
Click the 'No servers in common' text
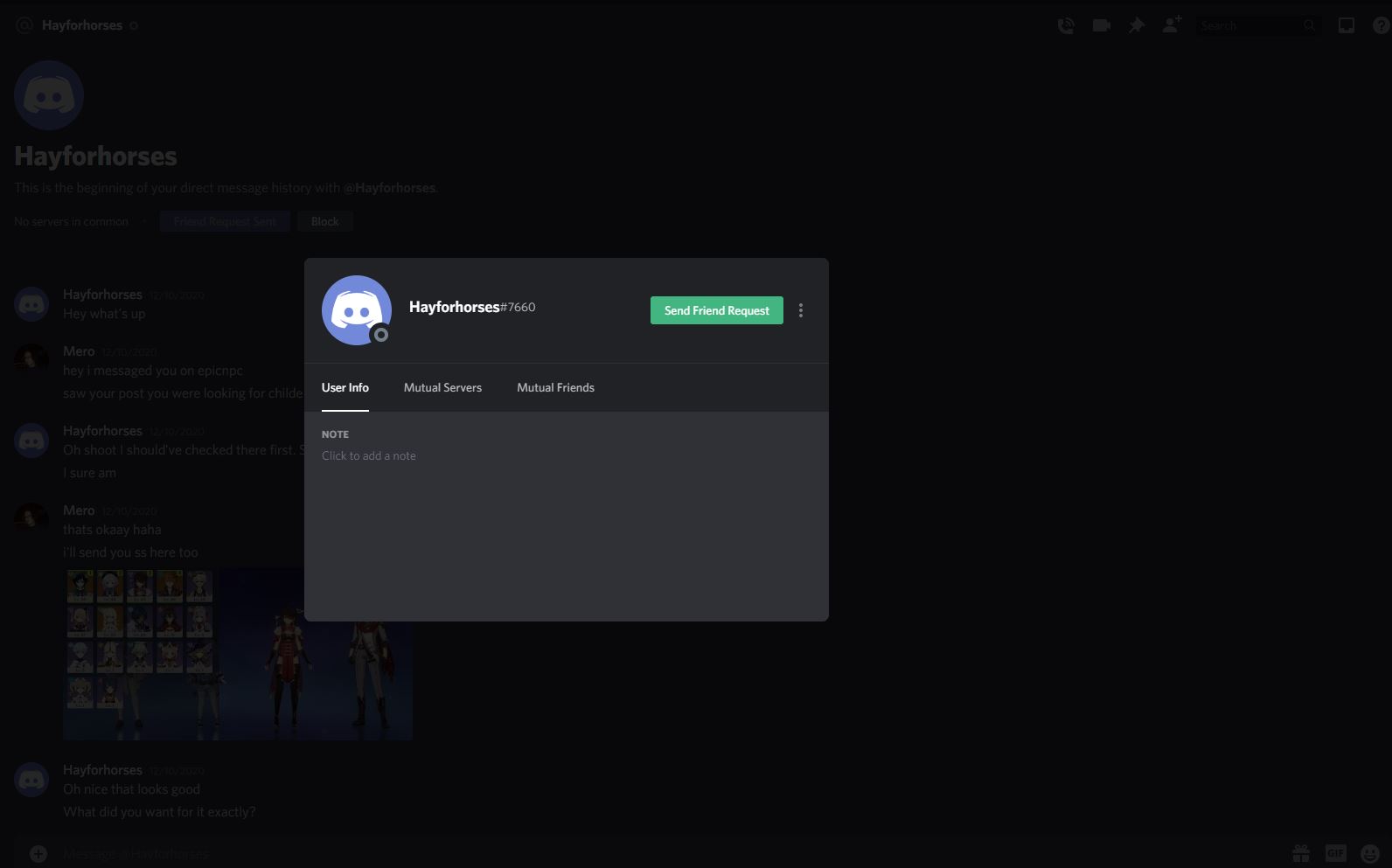(x=71, y=222)
